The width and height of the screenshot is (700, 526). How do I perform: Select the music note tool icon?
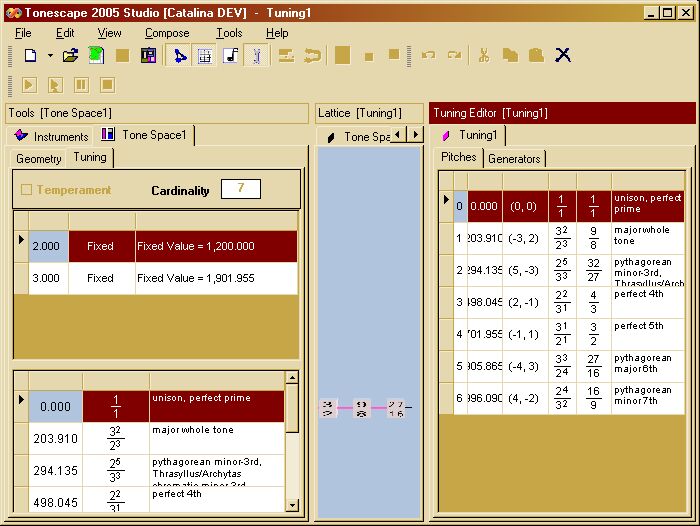(x=231, y=56)
